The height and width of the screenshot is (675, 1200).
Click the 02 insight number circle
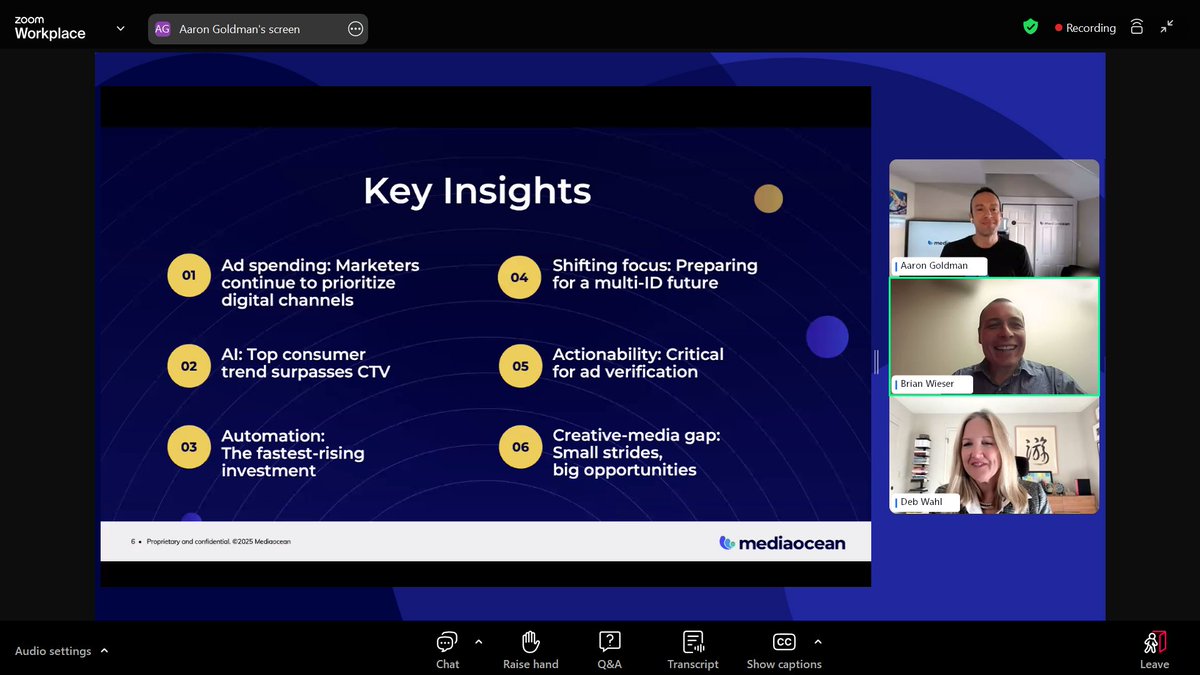(x=189, y=366)
